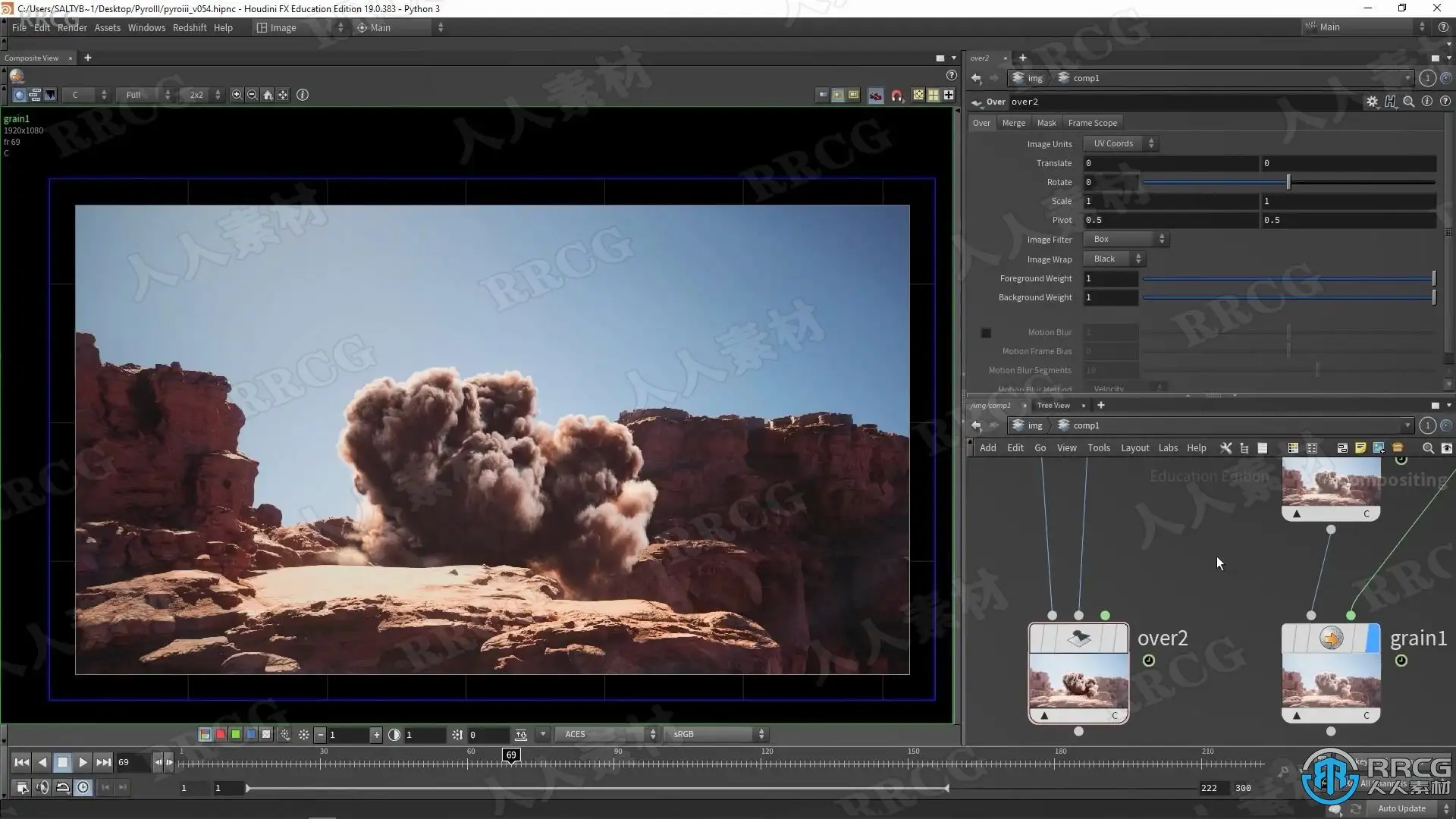The image size is (1456, 819).
Task: Jump to the first frame
Action: point(21,762)
